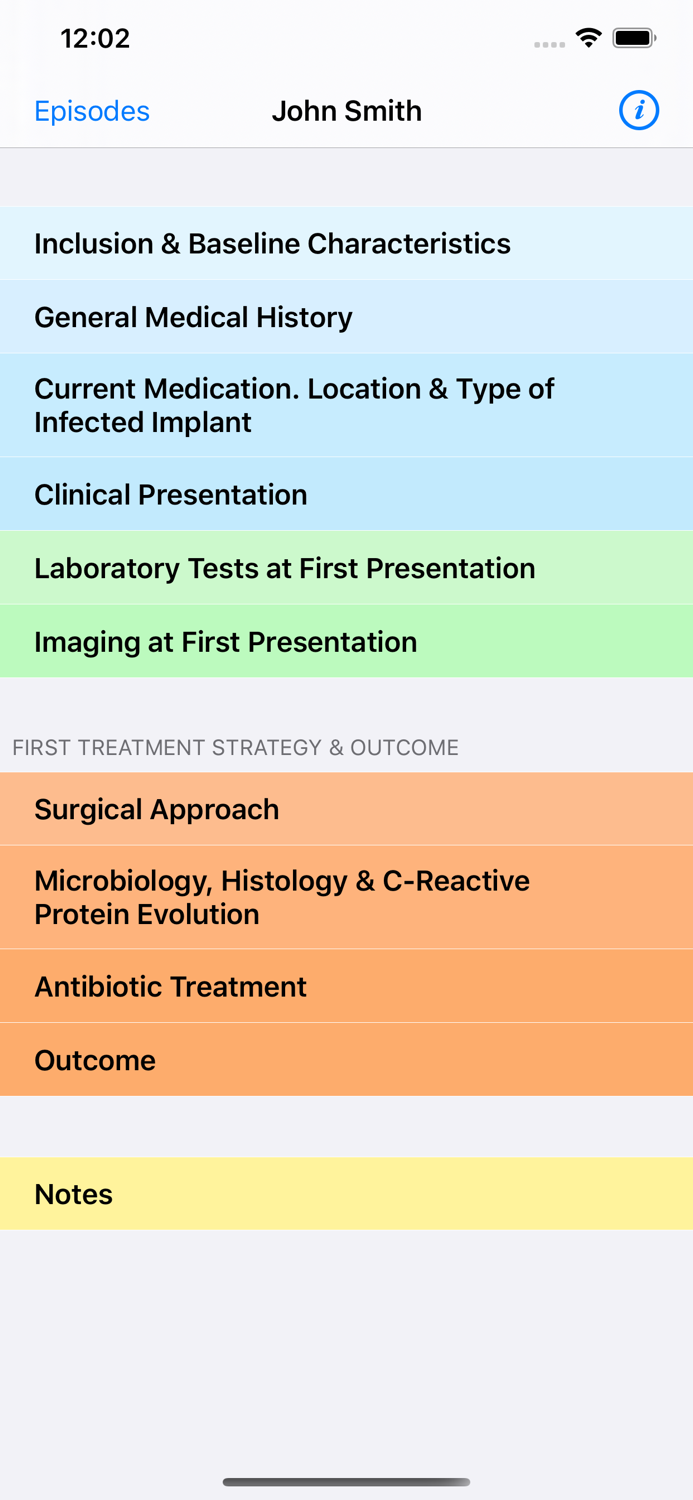The image size is (693, 1500).
Task: Tap the 12:02 clock in status bar
Action: tap(95, 39)
